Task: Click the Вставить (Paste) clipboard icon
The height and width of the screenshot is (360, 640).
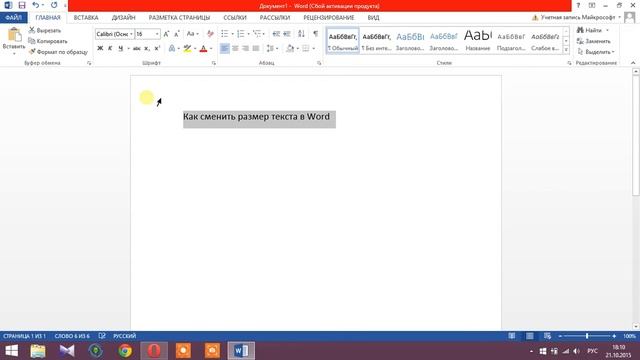Action: pos(14,35)
